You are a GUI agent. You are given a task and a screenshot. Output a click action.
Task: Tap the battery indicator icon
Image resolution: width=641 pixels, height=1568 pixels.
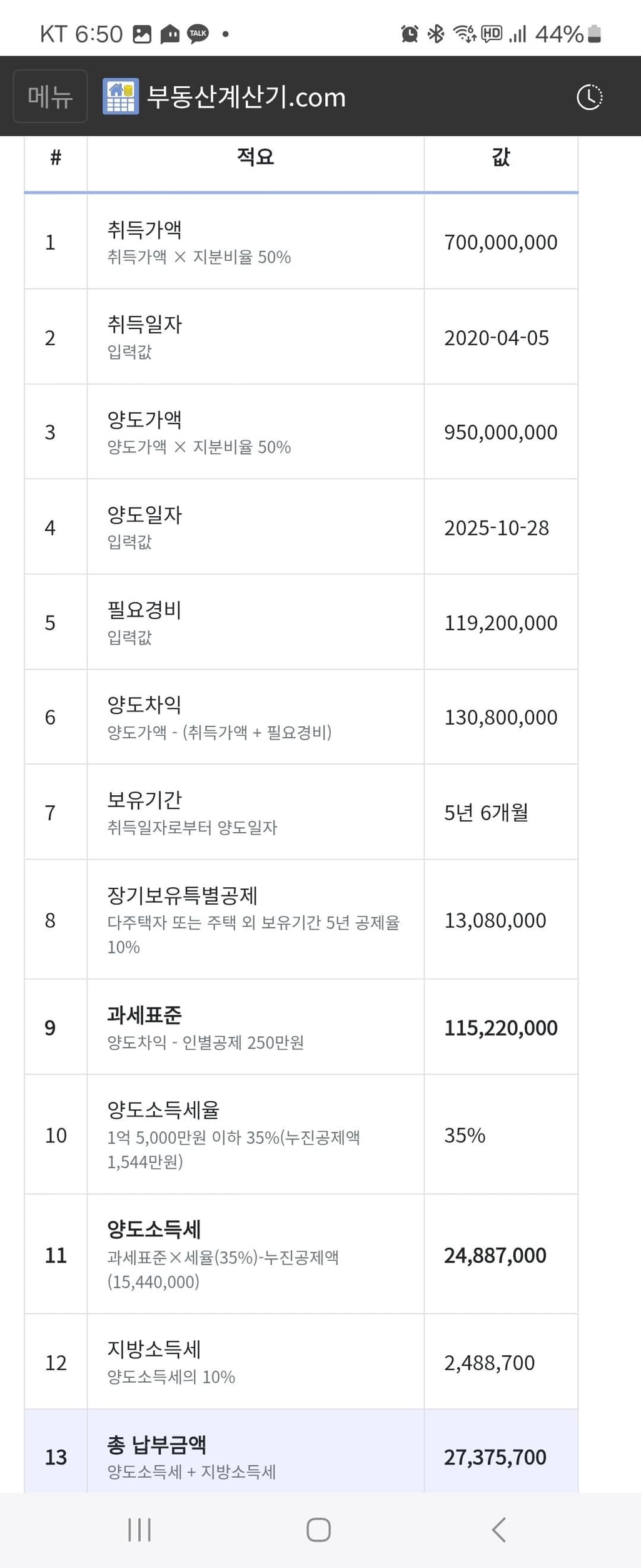click(x=594, y=33)
